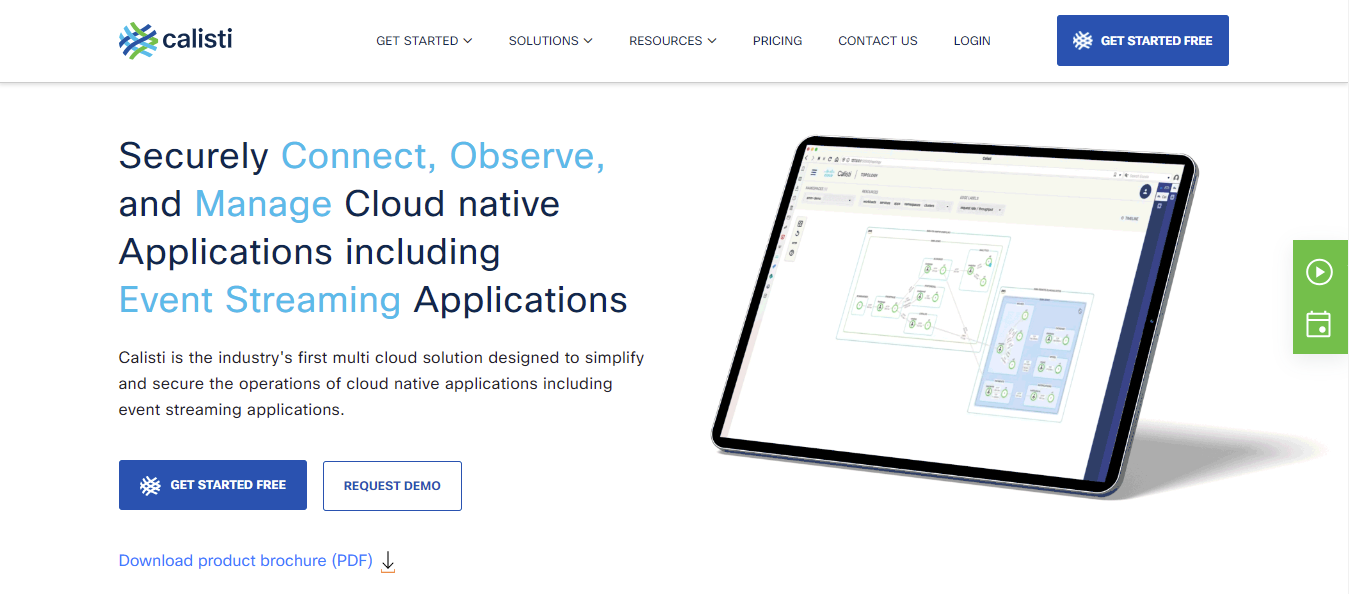This screenshot has width=1349, height=594.
Task: Open the Contact Us page
Action: tap(877, 41)
